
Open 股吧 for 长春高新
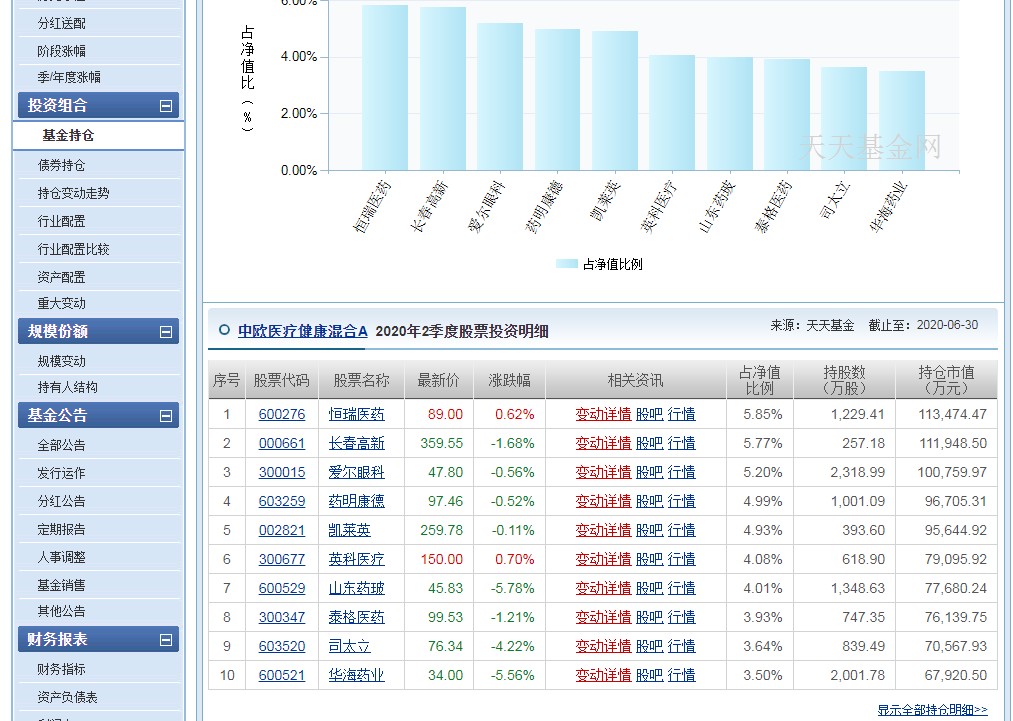[x=649, y=443]
